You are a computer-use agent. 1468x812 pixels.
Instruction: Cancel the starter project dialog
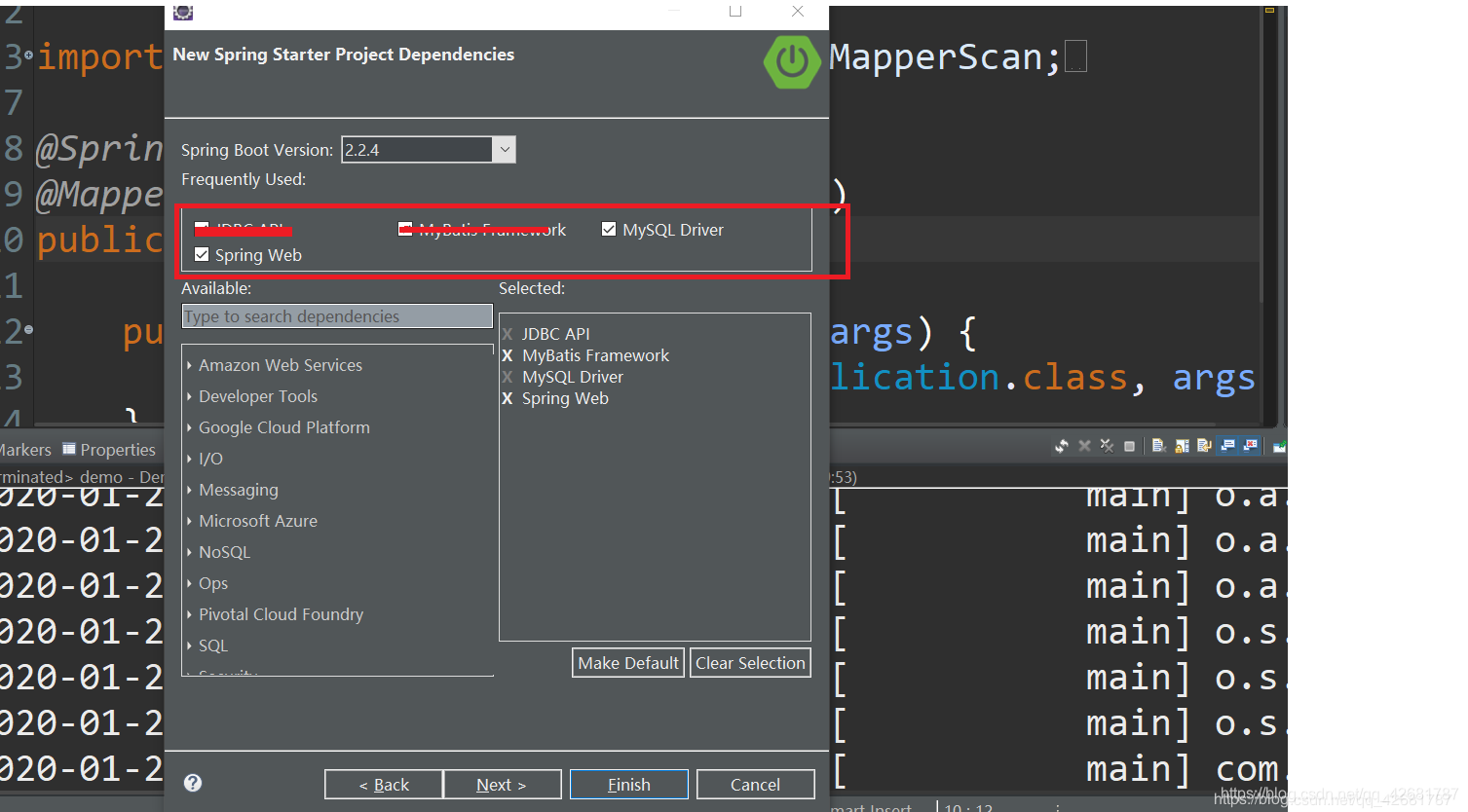click(756, 785)
